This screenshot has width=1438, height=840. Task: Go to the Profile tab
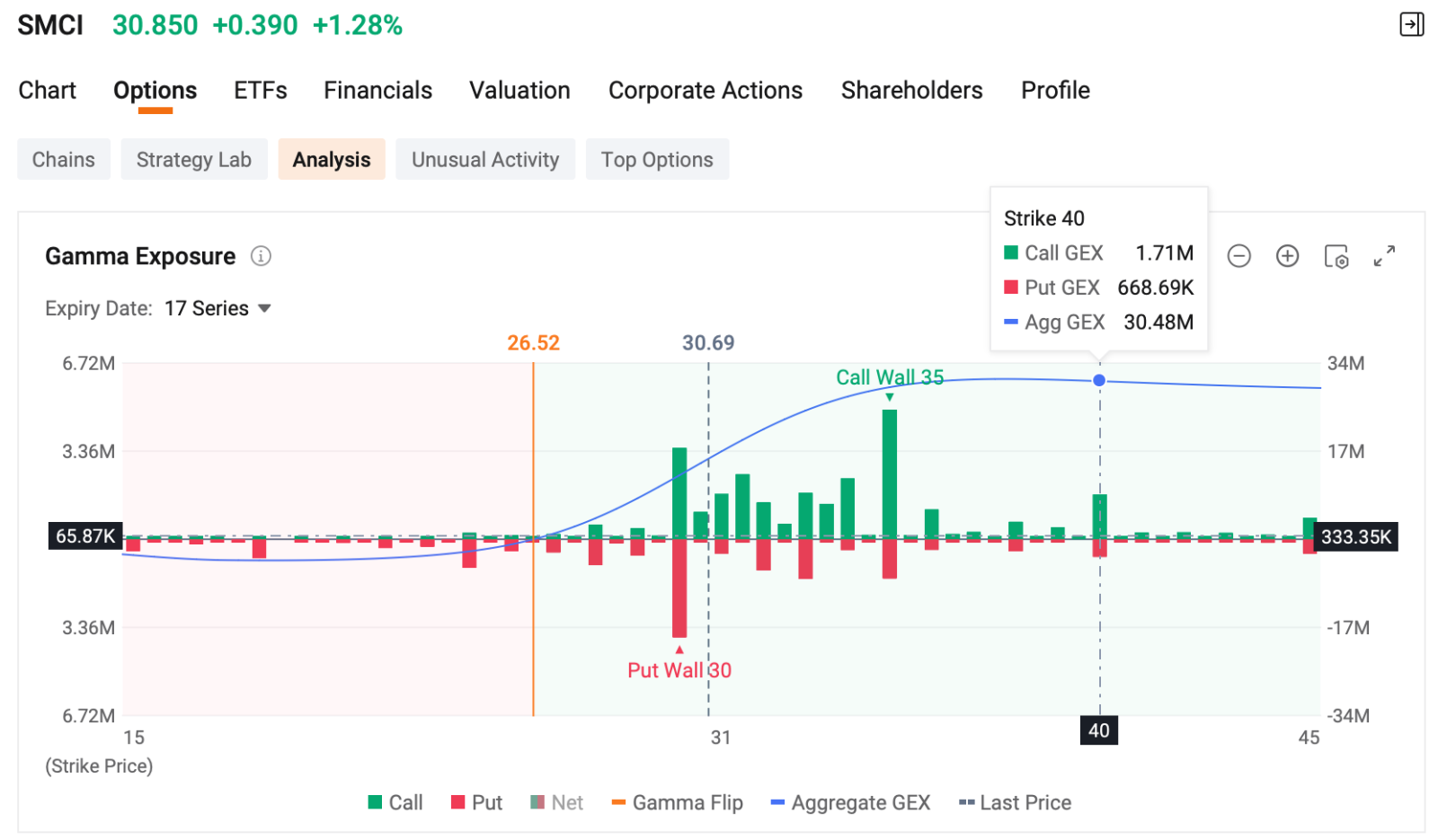click(x=1055, y=90)
